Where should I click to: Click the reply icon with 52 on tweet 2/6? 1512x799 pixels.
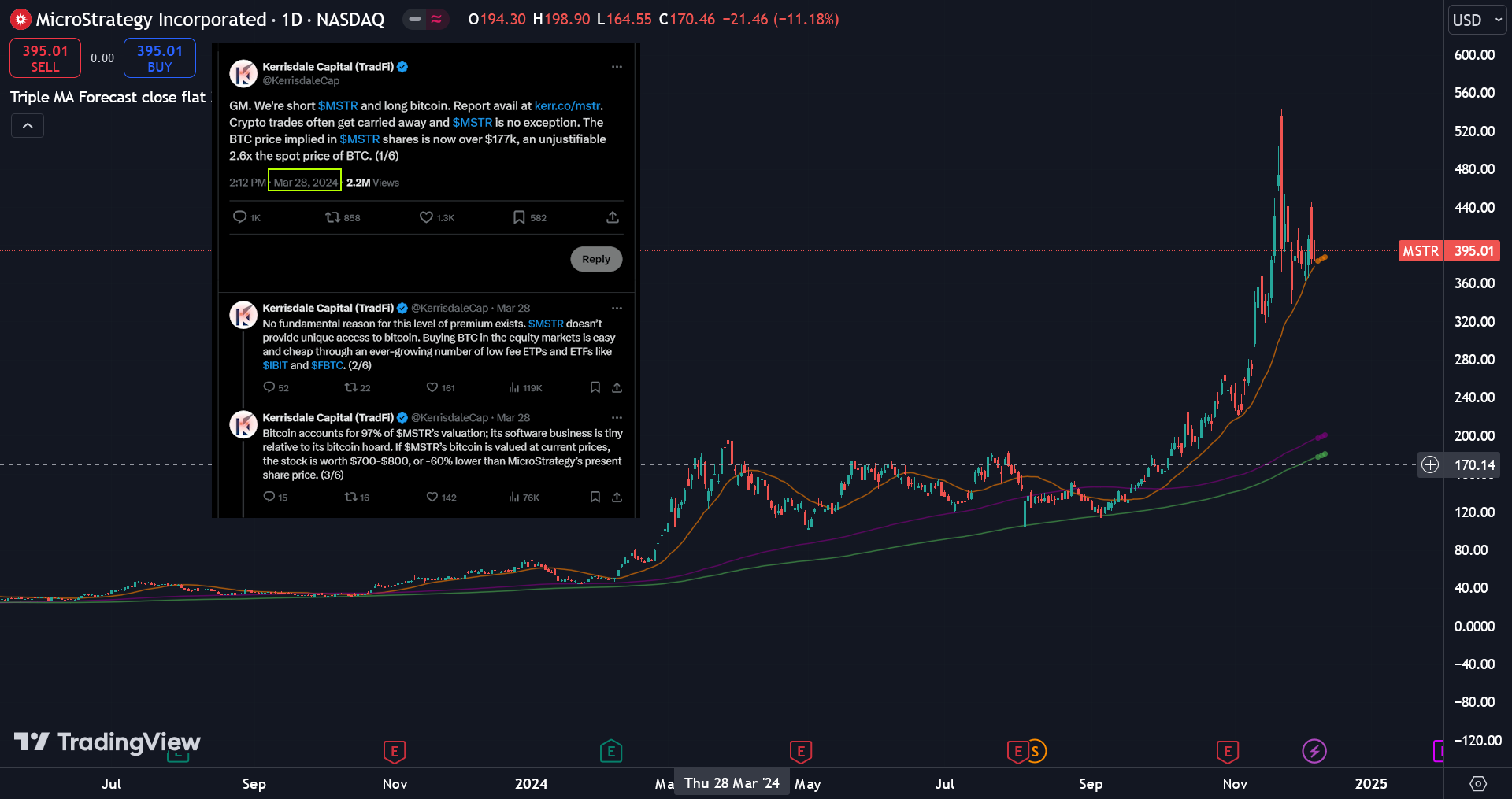(269, 387)
